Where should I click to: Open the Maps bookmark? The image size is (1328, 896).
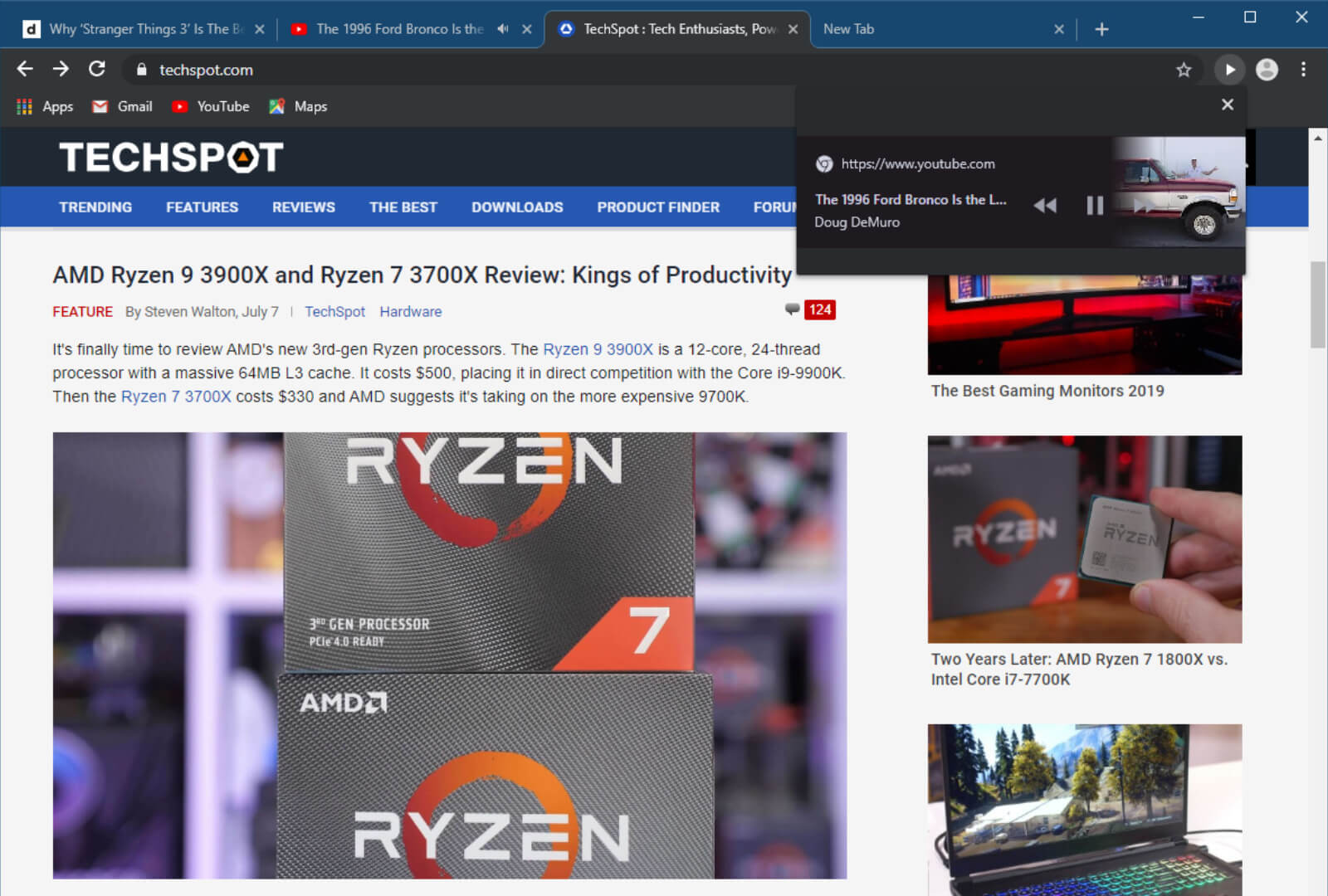click(298, 106)
